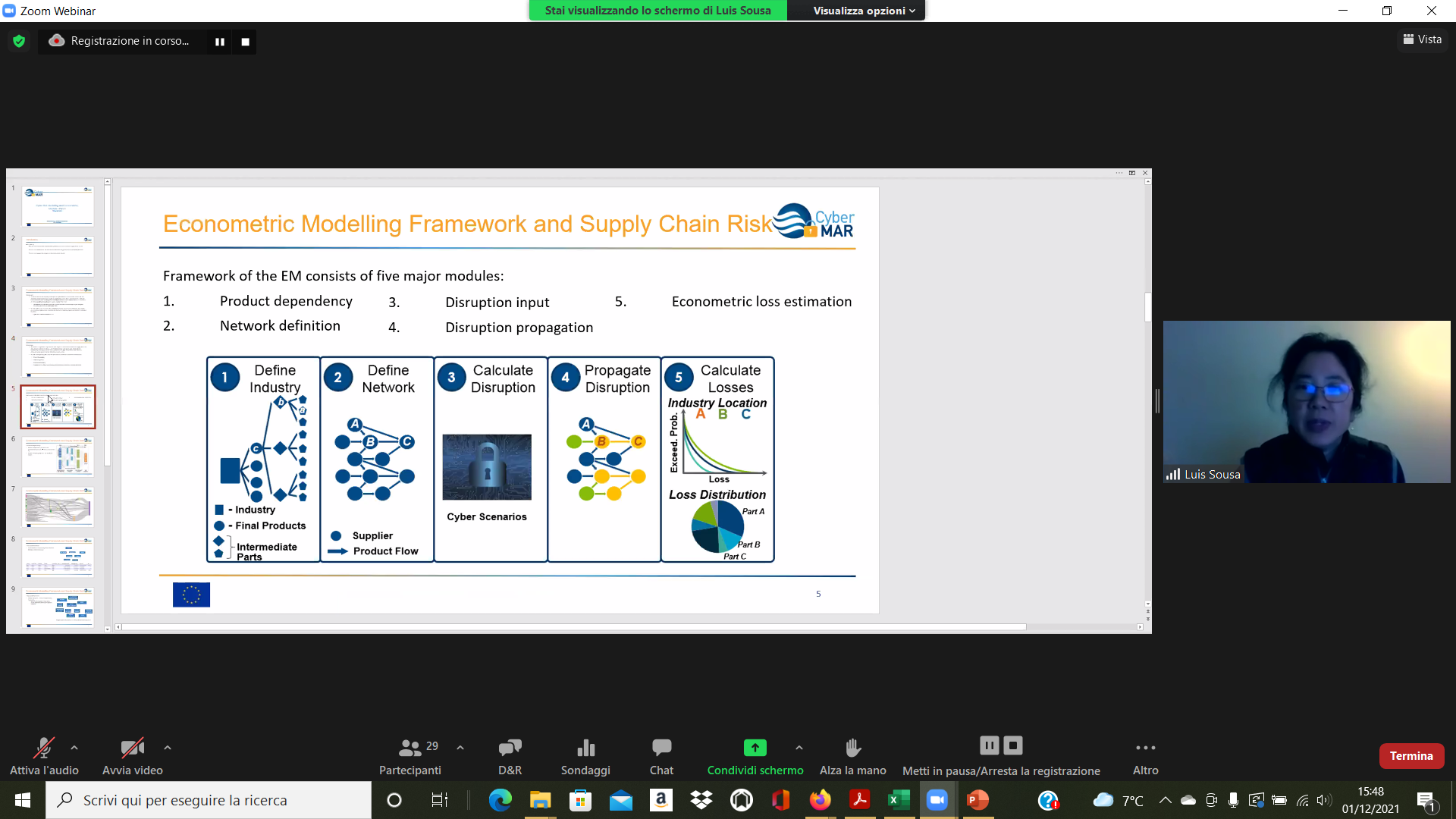Click Alza la mano hand icon
The image size is (1456, 819).
click(x=852, y=748)
